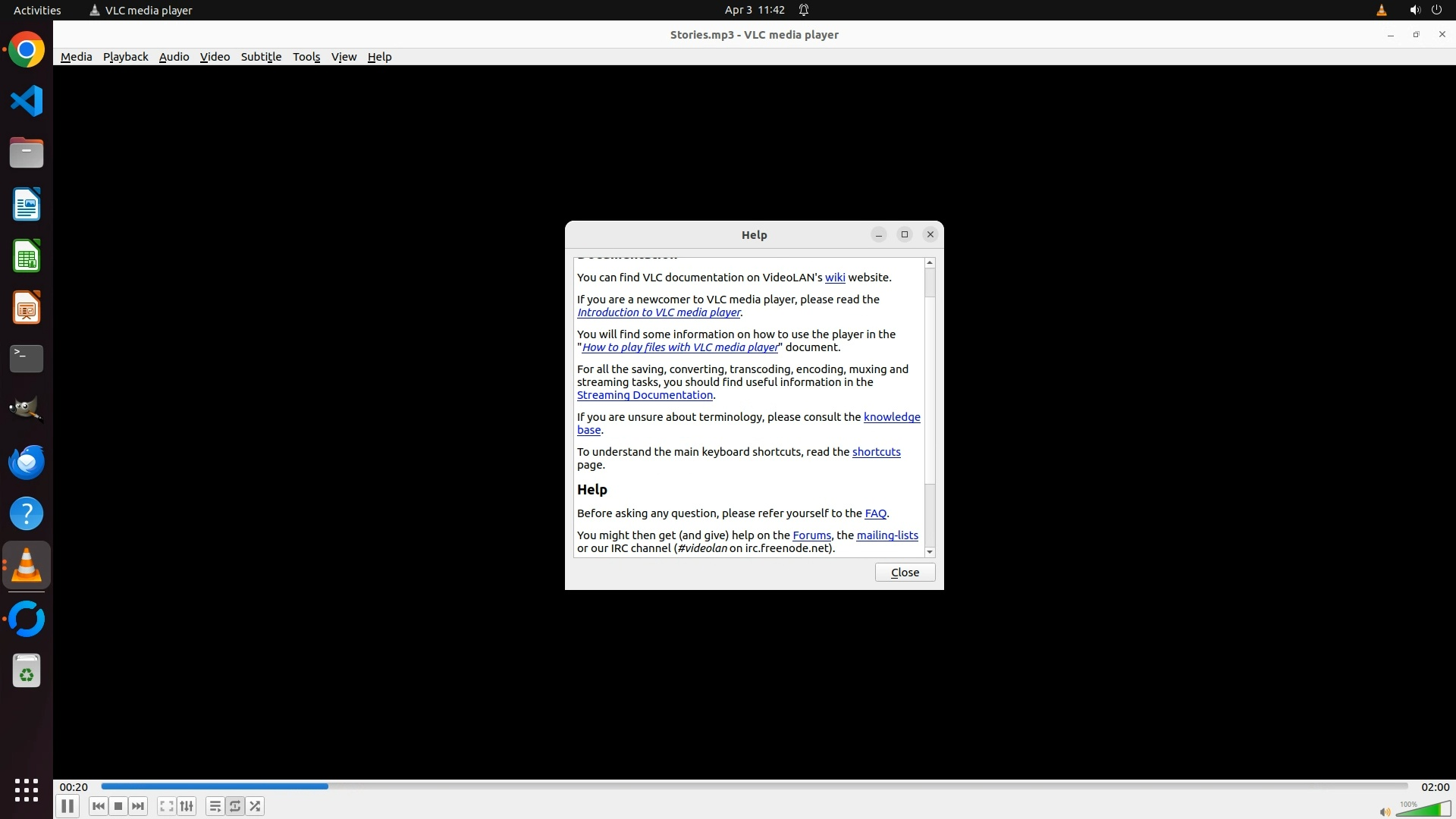1456x819 pixels.
Task: Pause playback with the pause button
Action: [67, 806]
